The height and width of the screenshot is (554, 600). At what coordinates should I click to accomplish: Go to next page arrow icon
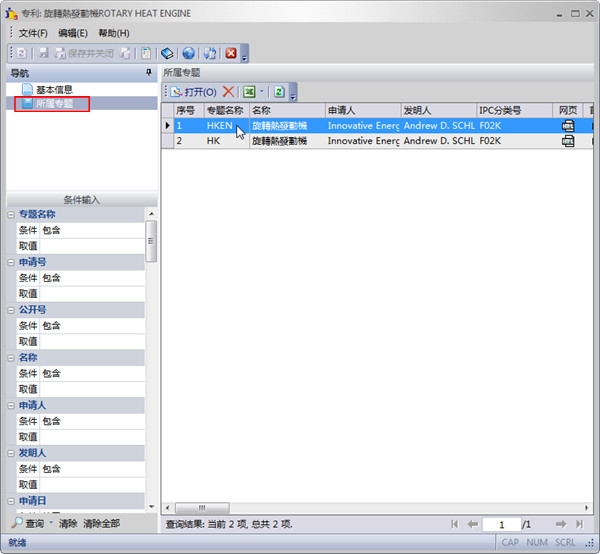tap(561, 524)
